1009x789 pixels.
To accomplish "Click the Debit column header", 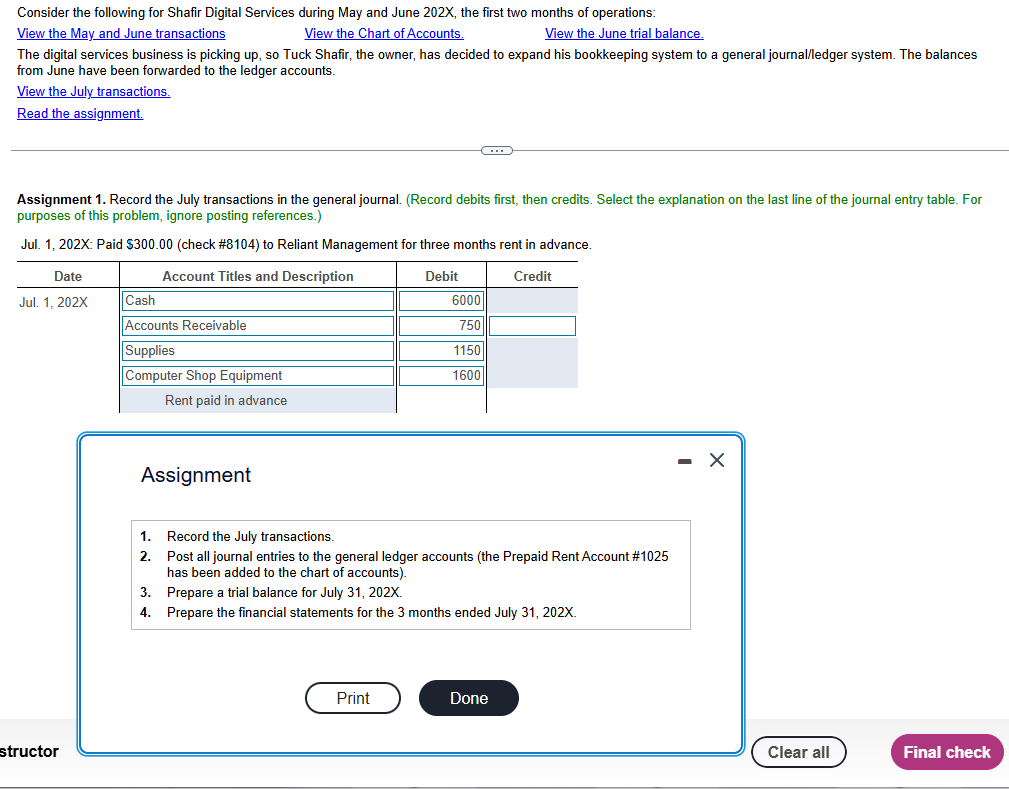I will pos(441,276).
